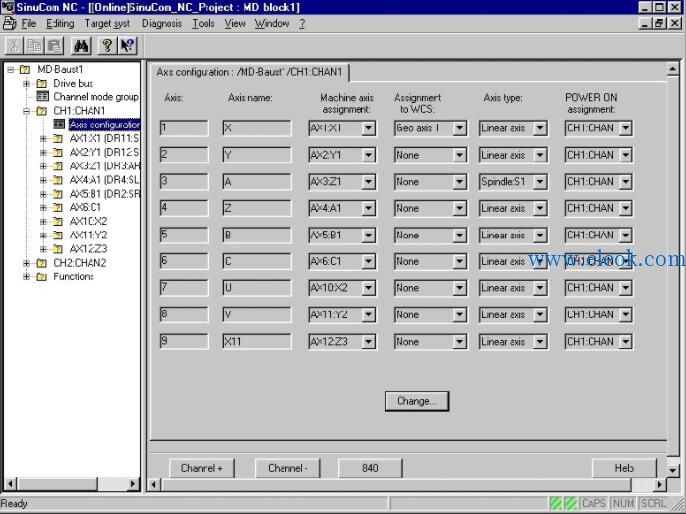Screen dimensions: 686x514
Task: Click the Channel - button
Action: pos(287,468)
